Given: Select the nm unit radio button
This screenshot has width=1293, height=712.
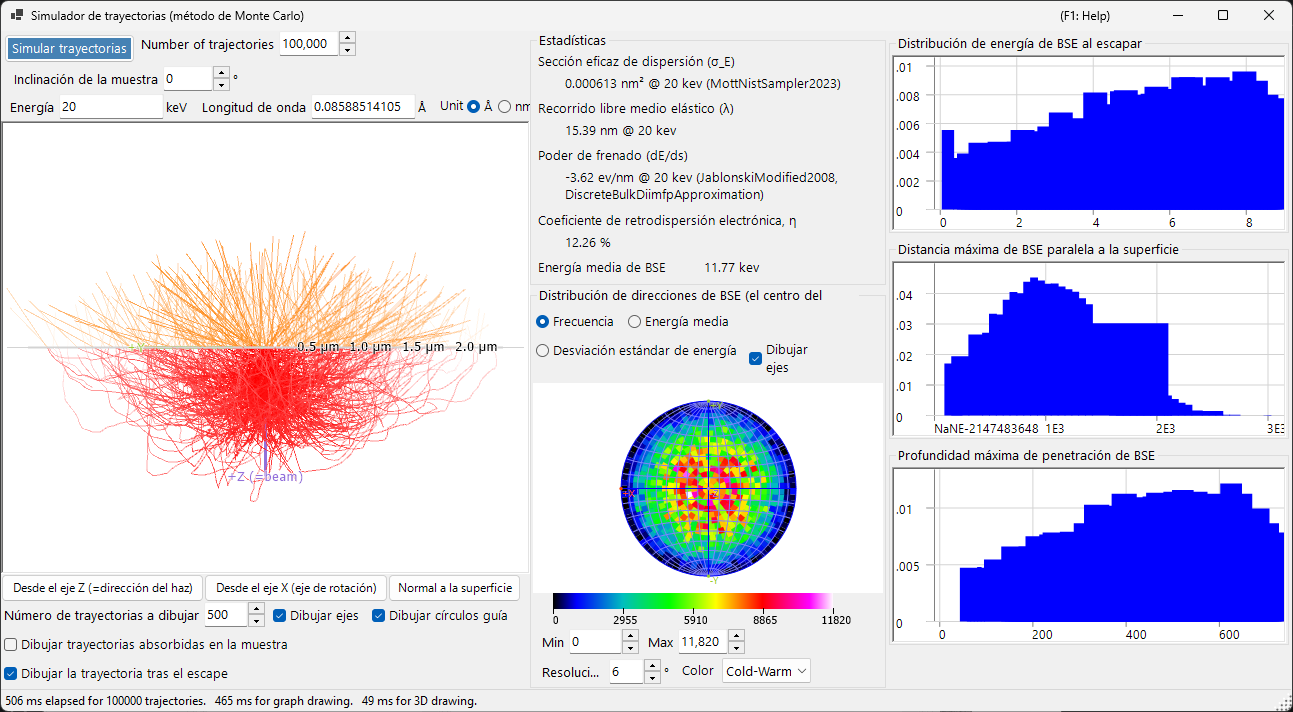Looking at the screenshot, I should tap(504, 107).
